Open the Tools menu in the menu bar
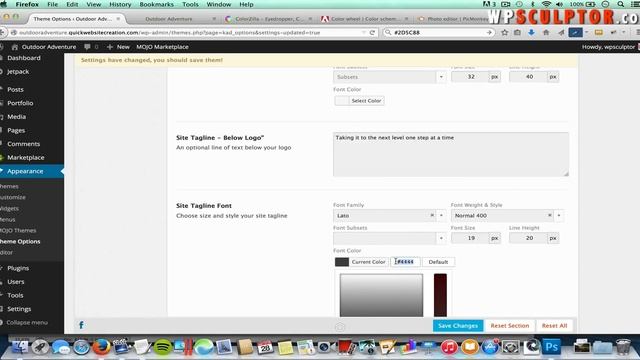This screenshot has width=640, height=360. [x=190, y=4]
